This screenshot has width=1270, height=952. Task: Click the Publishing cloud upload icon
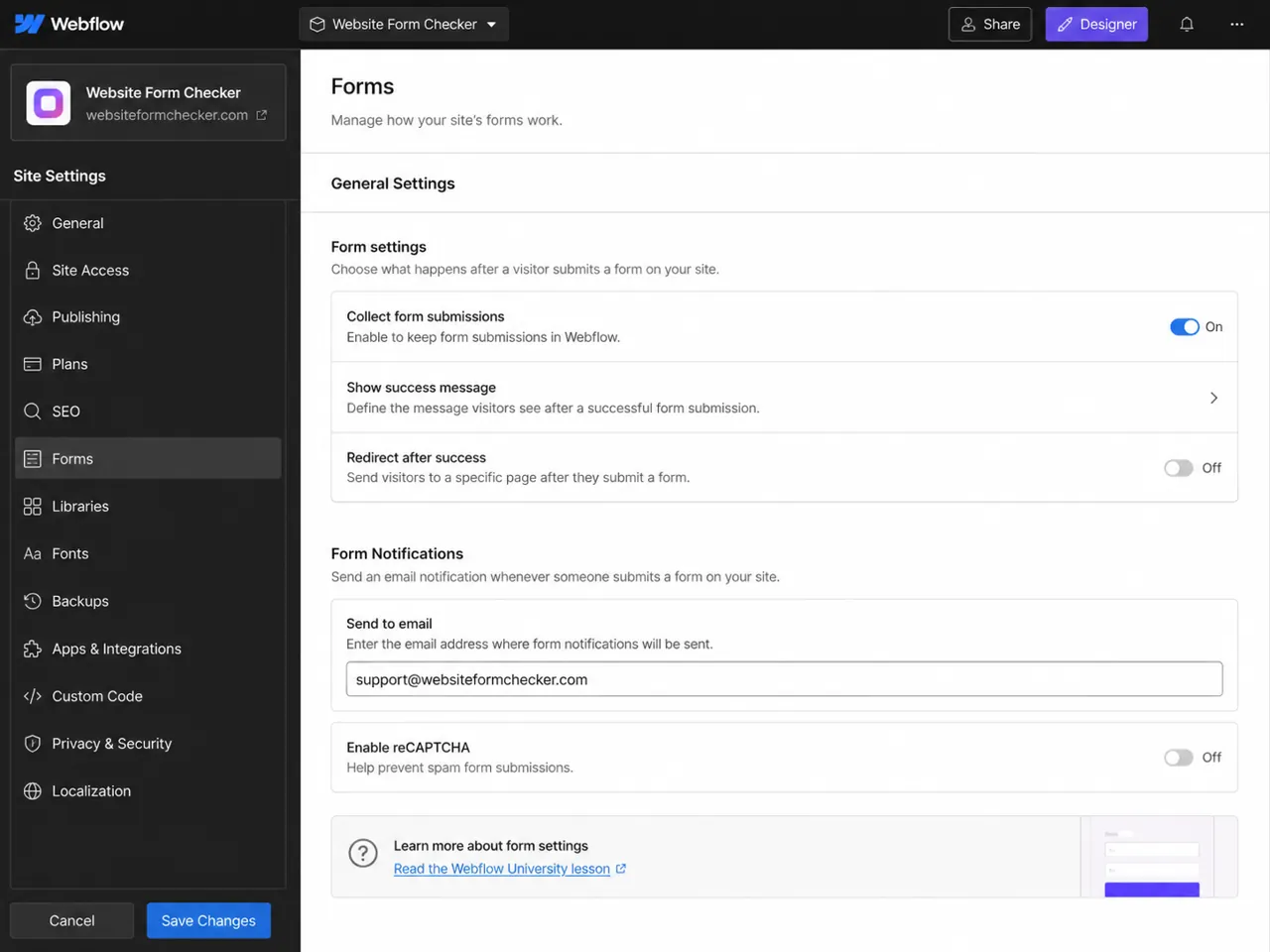pyautogui.click(x=33, y=317)
